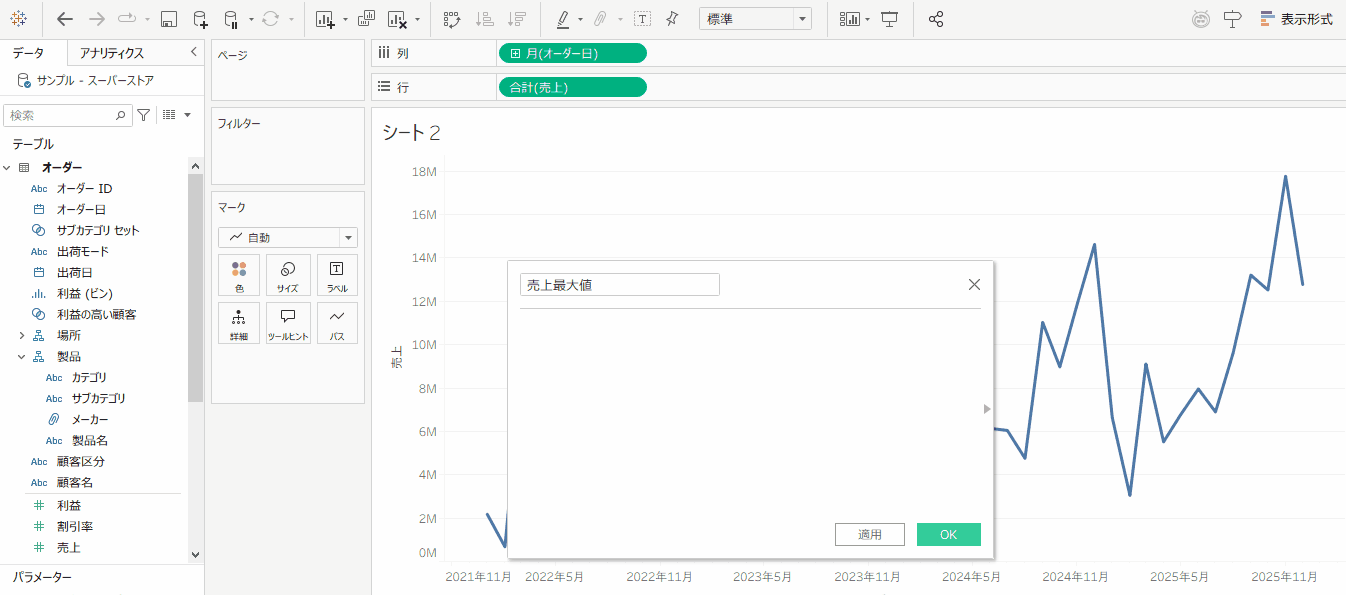The height and width of the screenshot is (595, 1346).
Task: Enter presentation mode from the toolbar
Action: click(889, 19)
